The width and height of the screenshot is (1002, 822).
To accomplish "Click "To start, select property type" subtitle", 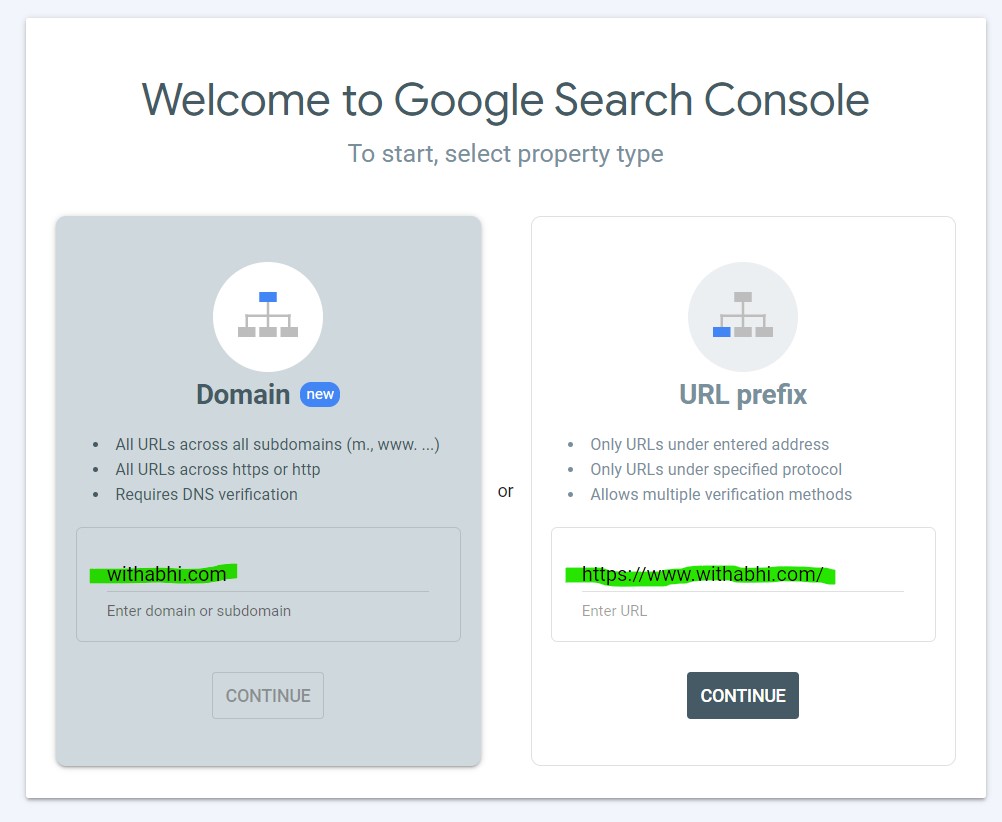I will coord(505,154).
